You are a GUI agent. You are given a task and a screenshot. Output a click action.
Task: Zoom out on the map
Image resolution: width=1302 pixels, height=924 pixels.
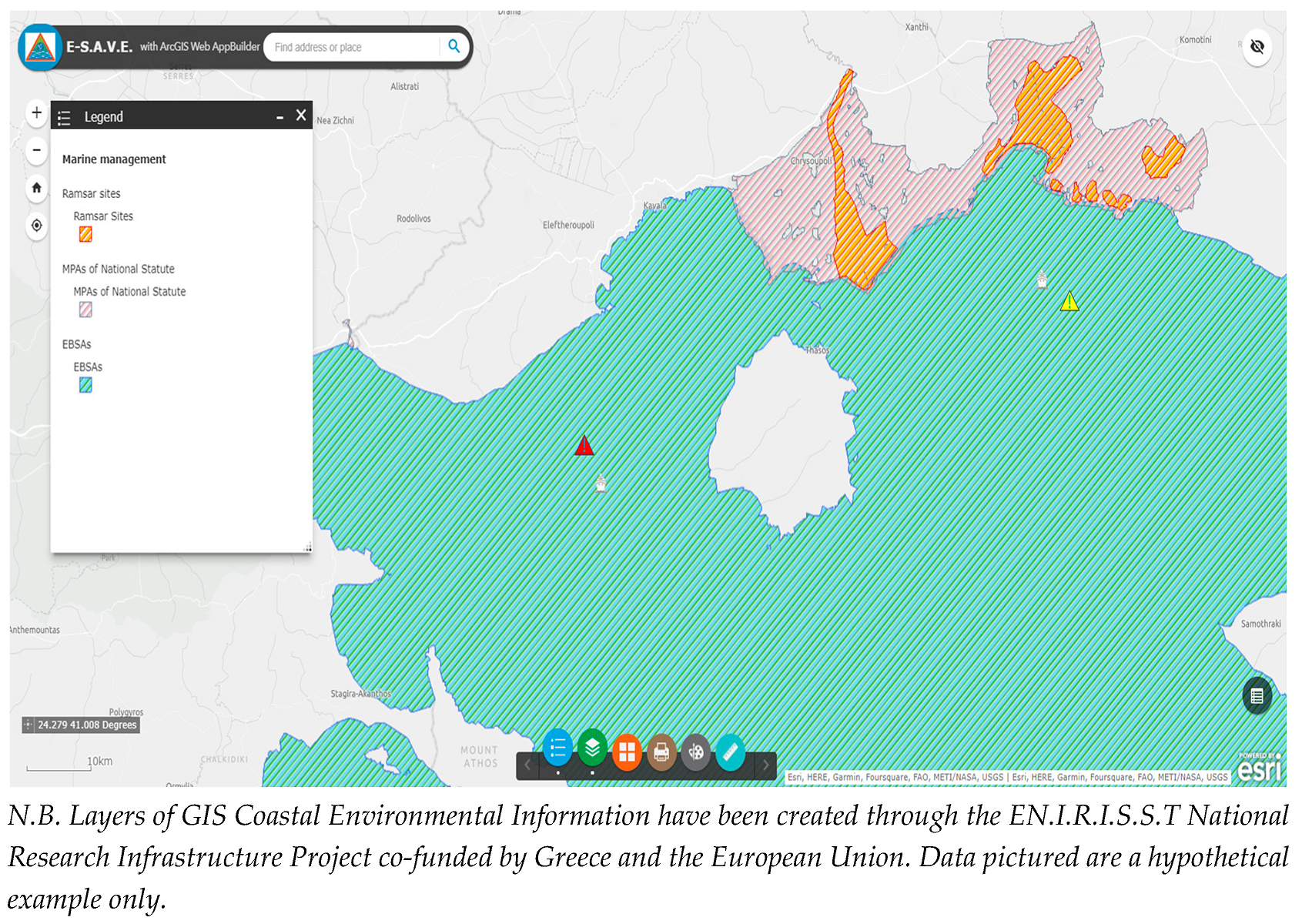pos(36,150)
